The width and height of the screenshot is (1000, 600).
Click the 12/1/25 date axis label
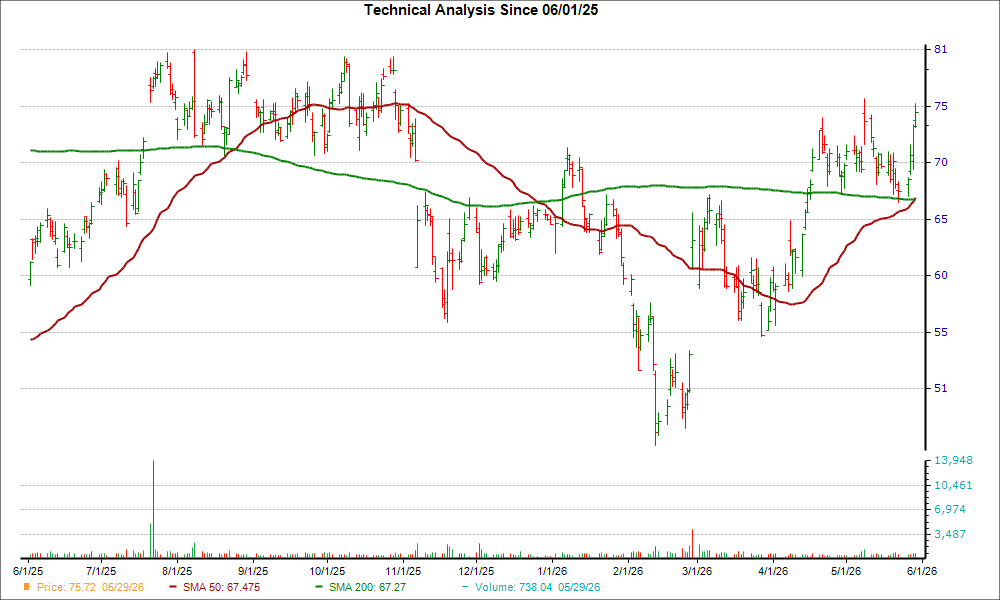(x=476, y=571)
